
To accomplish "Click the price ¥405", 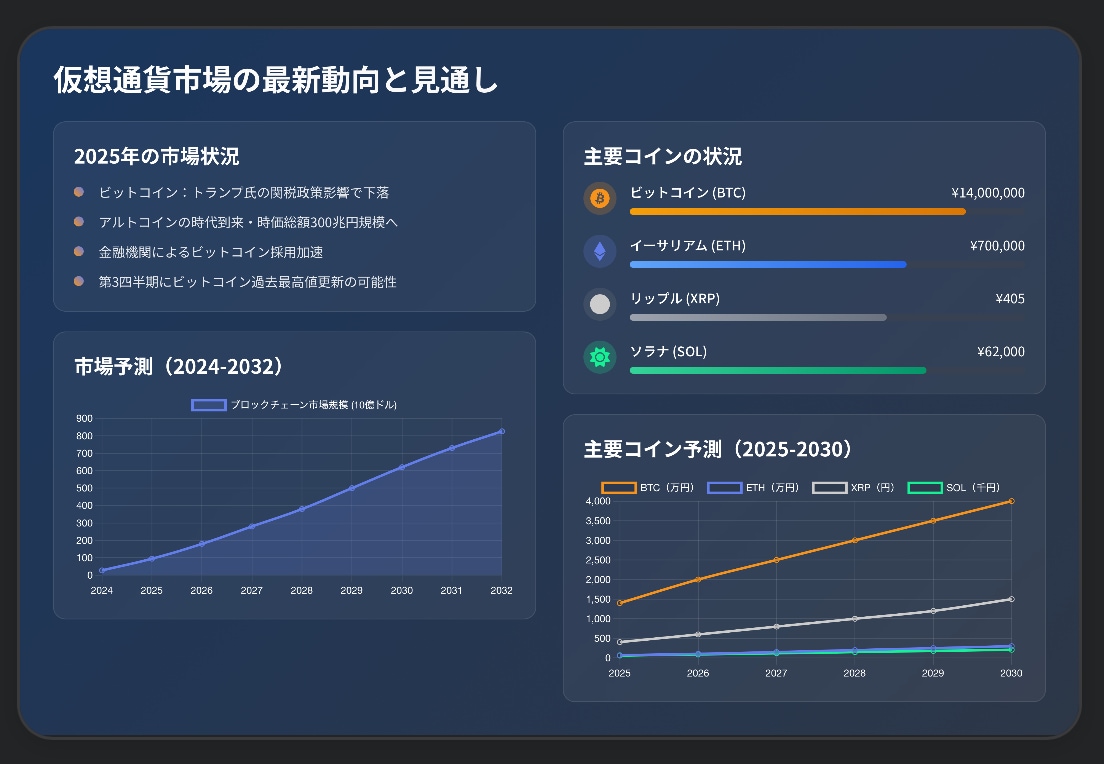I will pyautogui.click(x=1010, y=299).
